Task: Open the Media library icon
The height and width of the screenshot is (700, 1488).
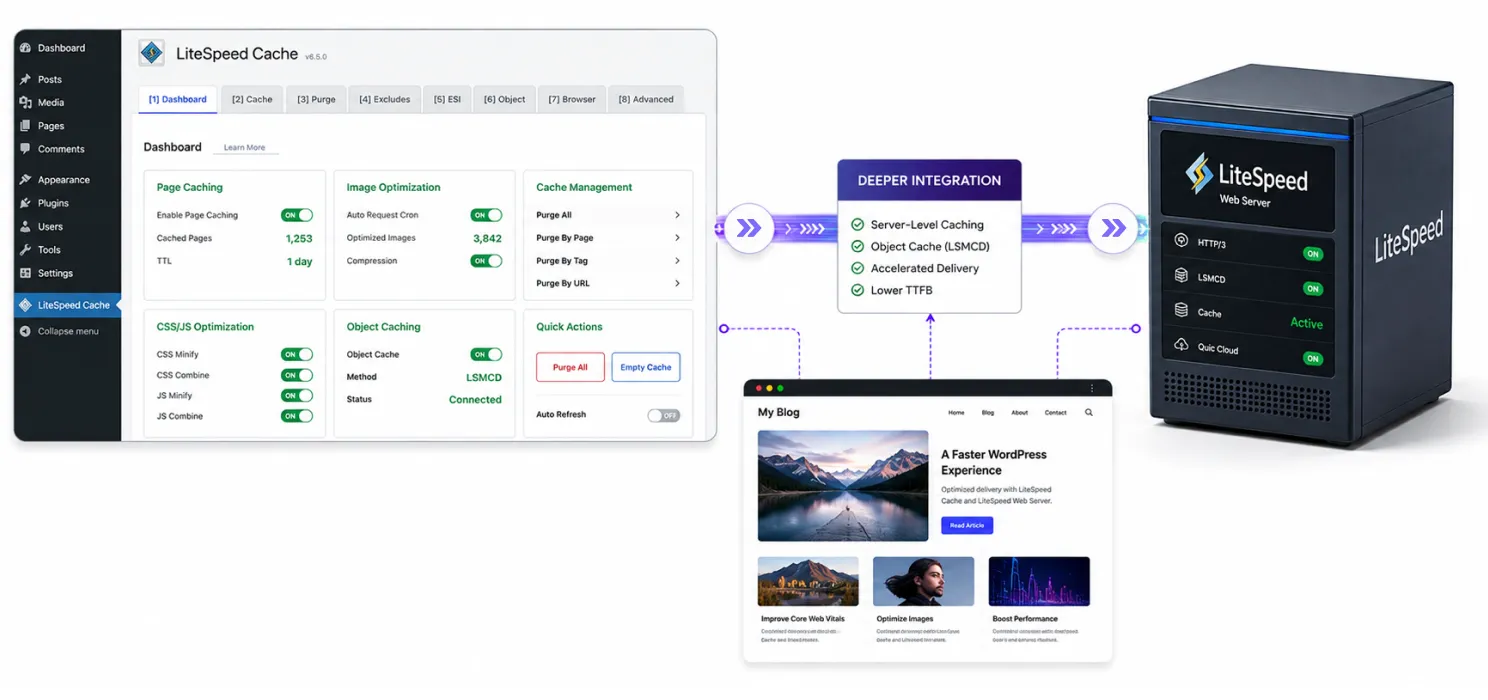Action: [26, 102]
